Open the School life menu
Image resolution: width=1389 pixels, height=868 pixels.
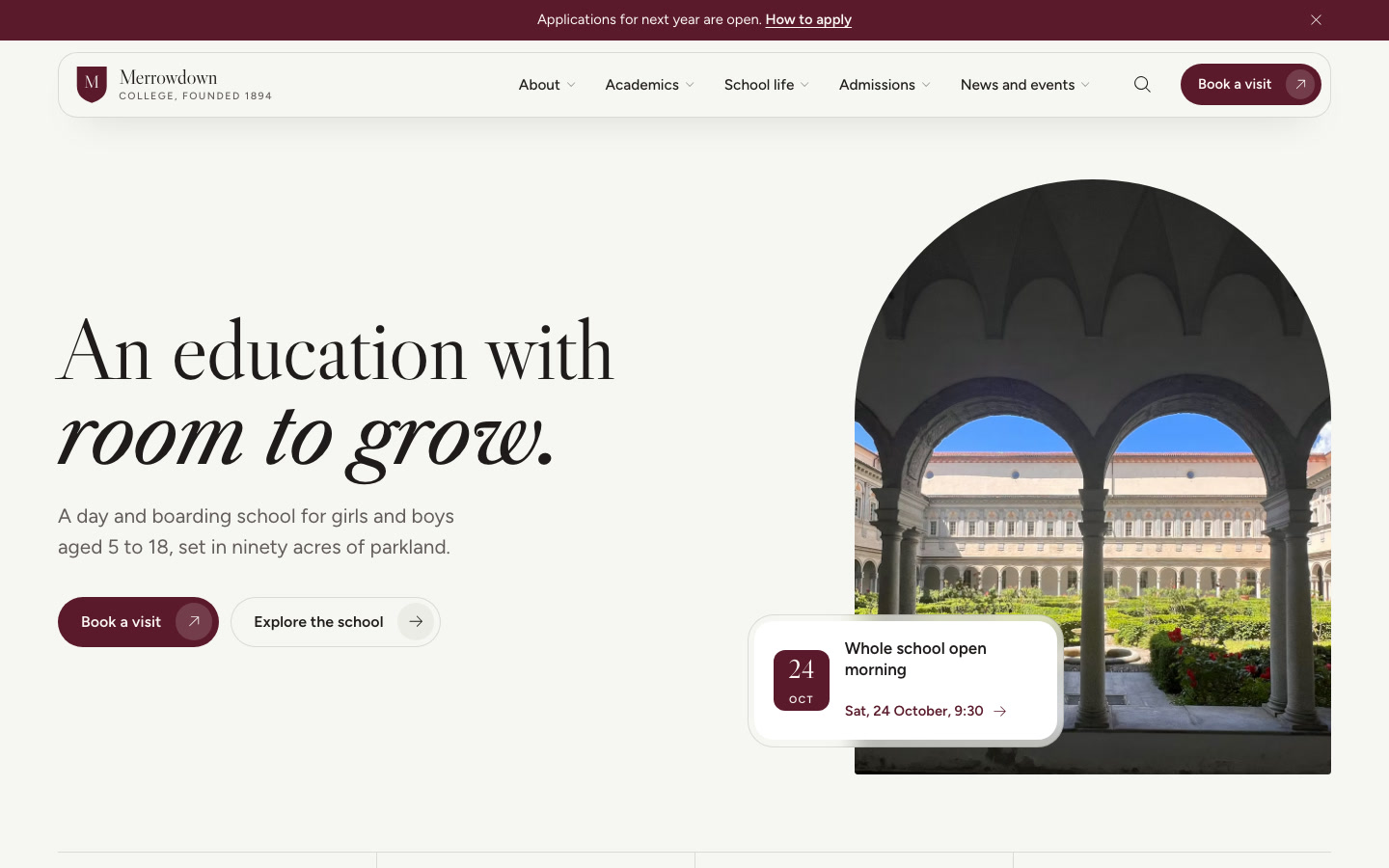[x=767, y=85]
